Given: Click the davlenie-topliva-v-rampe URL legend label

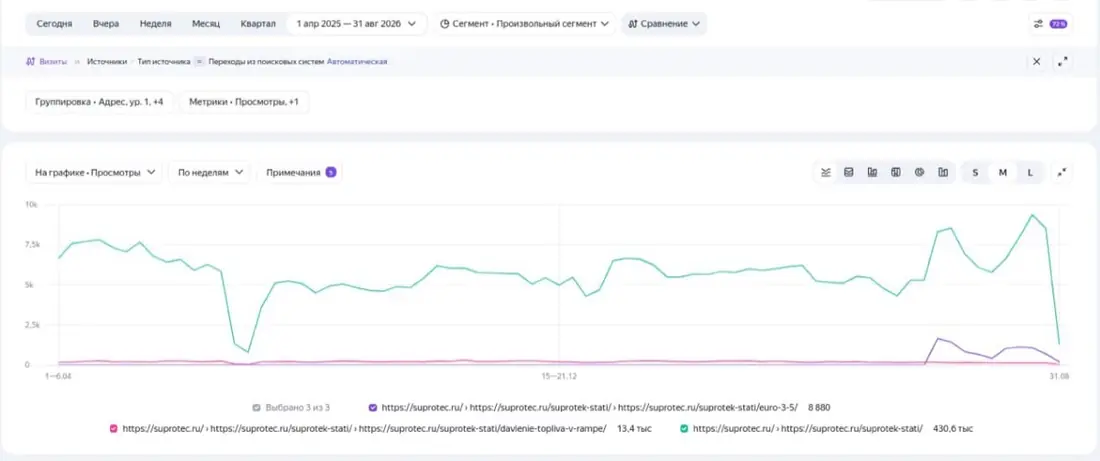Looking at the screenshot, I should tap(364, 428).
